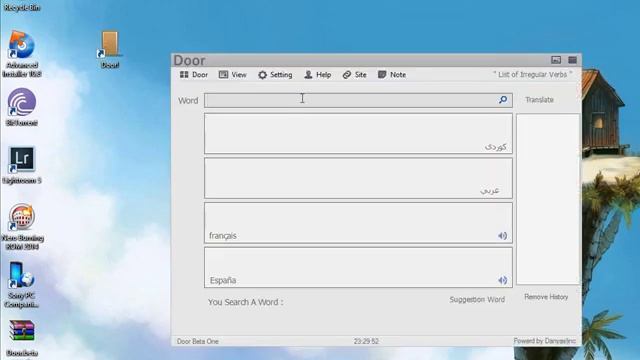Click the Arabic translation result box
Screen dimensions: 640x360
[358, 178]
